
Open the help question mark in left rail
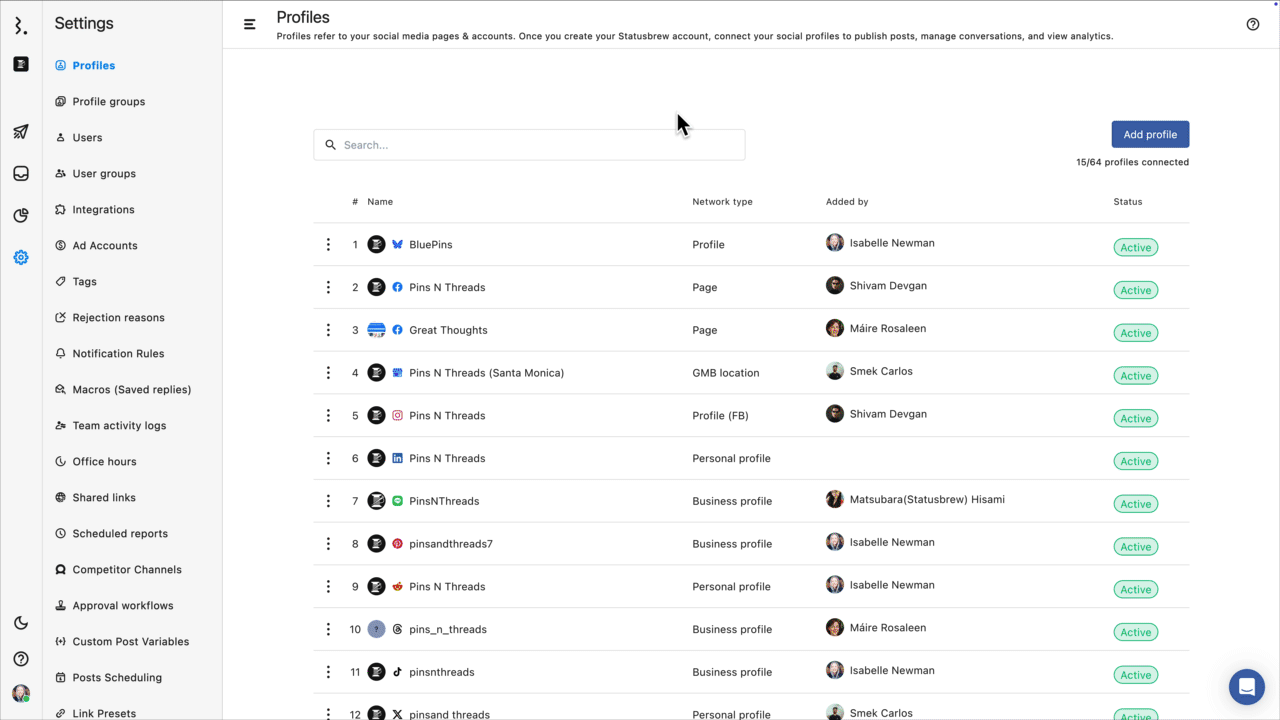pyautogui.click(x=21, y=659)
